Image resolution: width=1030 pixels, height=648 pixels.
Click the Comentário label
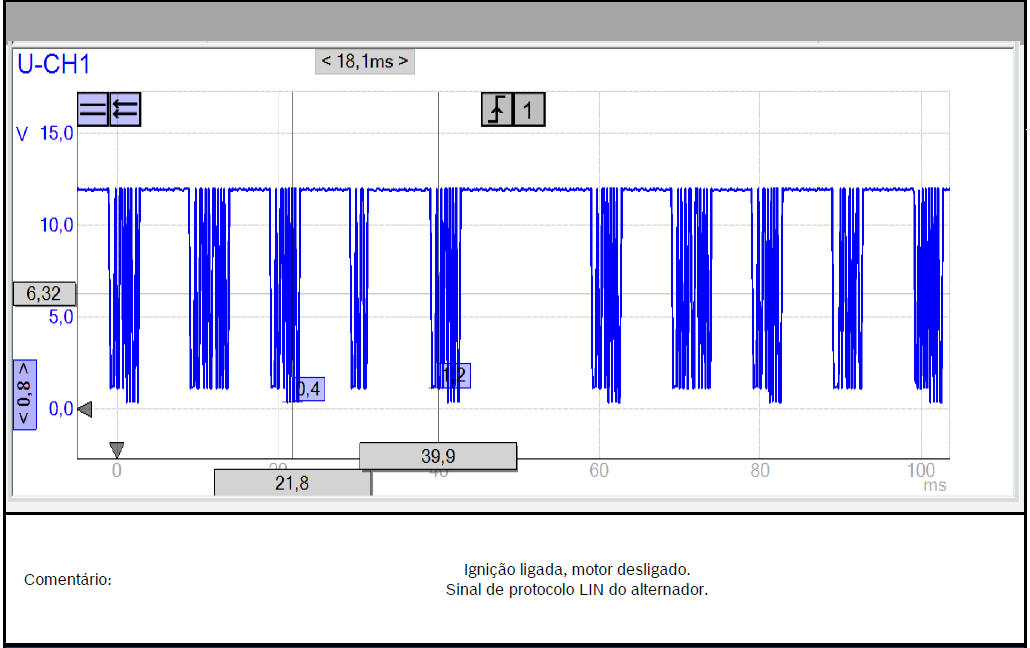68,580
